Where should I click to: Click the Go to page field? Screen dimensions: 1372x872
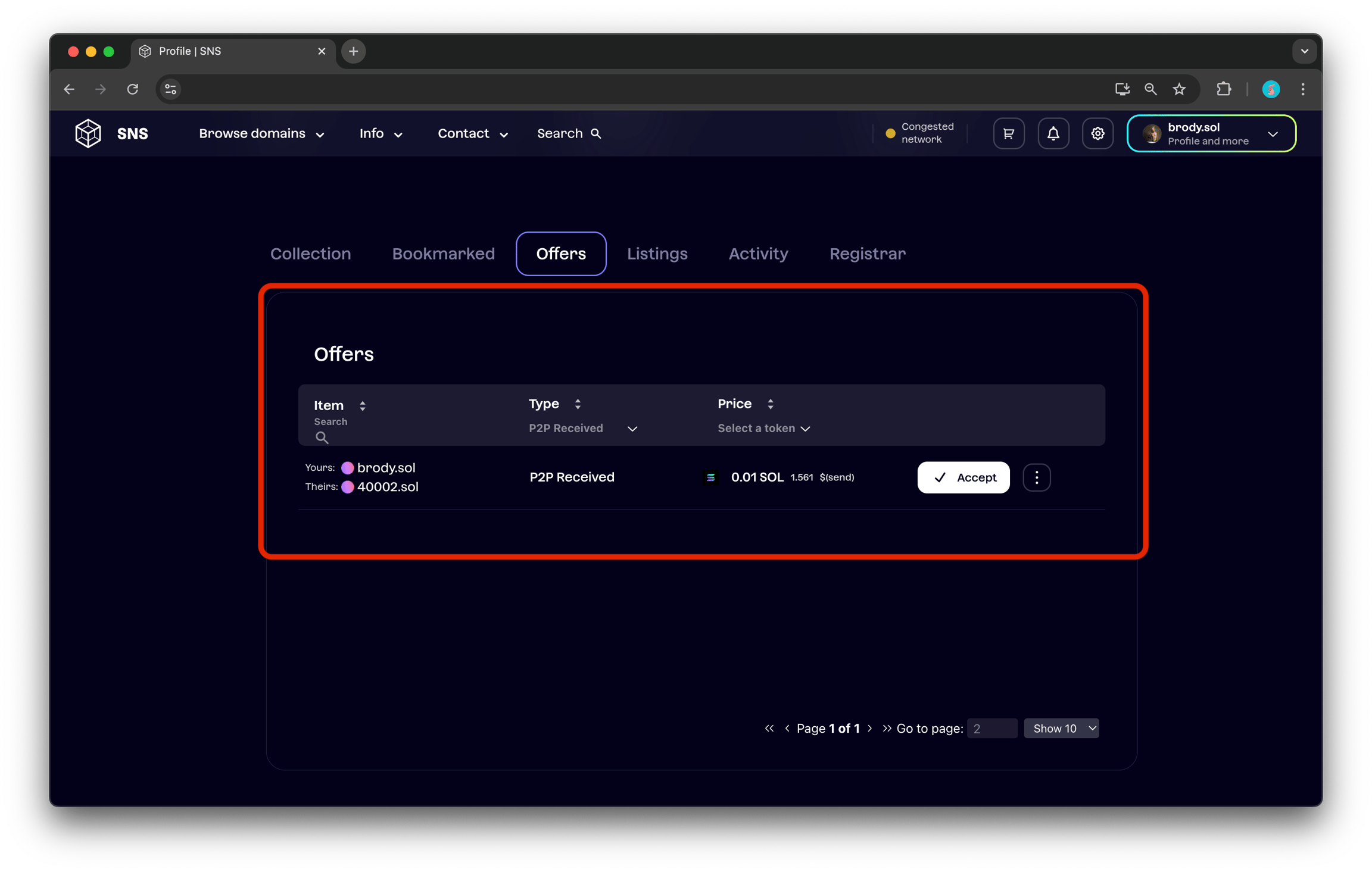(x=991, y=728)
